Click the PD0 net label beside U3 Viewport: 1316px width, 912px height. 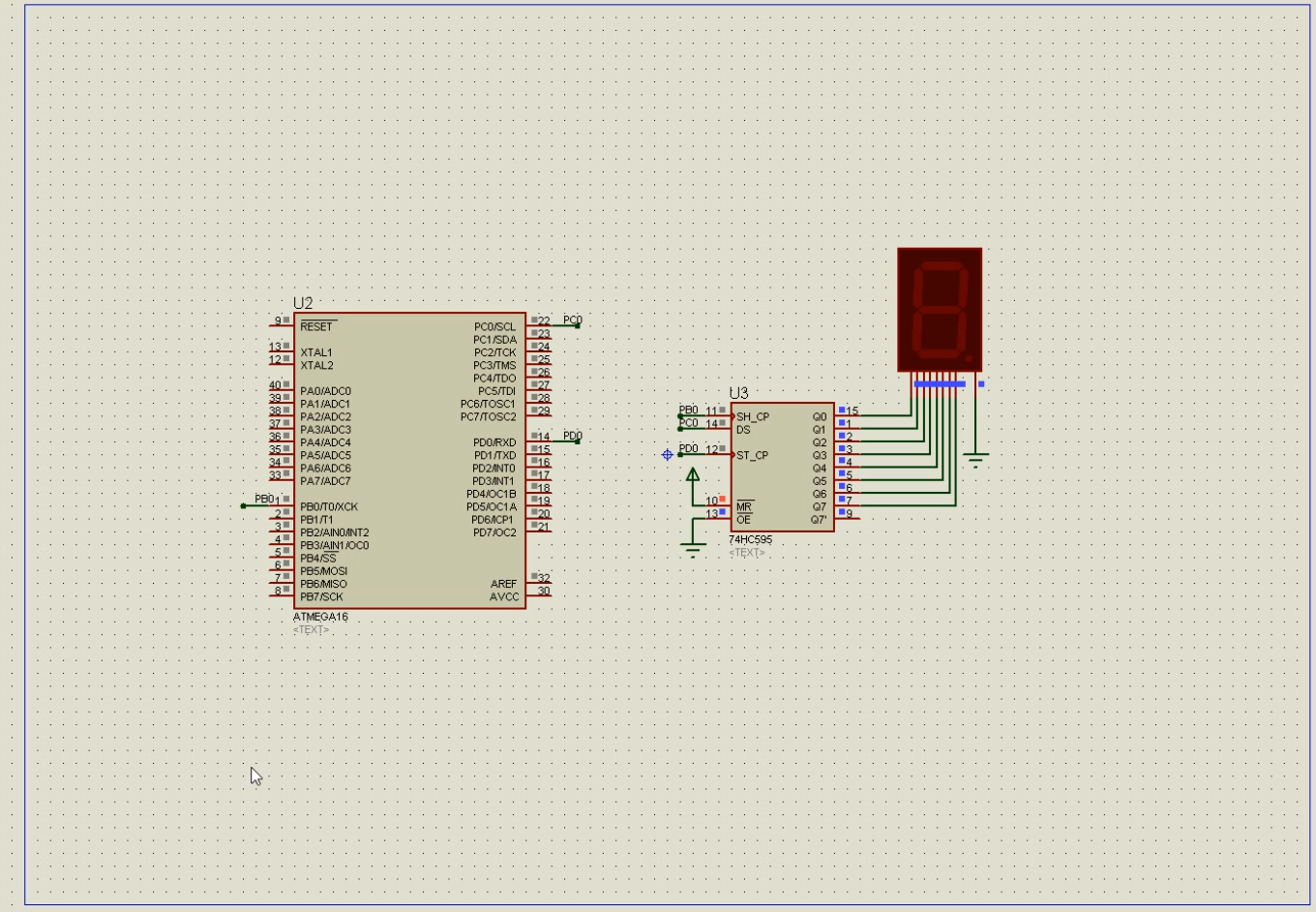(688, 448)
